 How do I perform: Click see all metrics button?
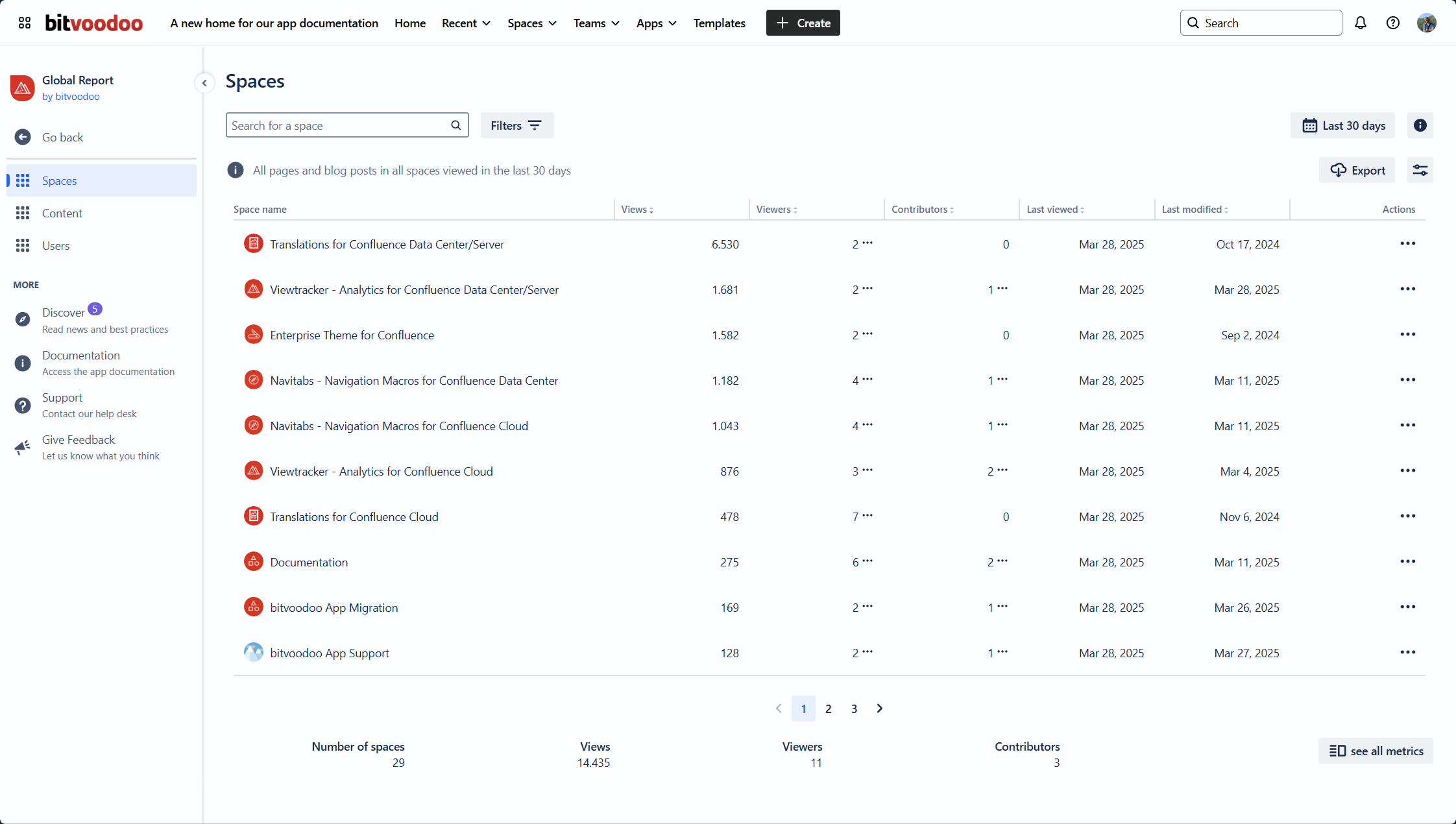point(1375,751)
